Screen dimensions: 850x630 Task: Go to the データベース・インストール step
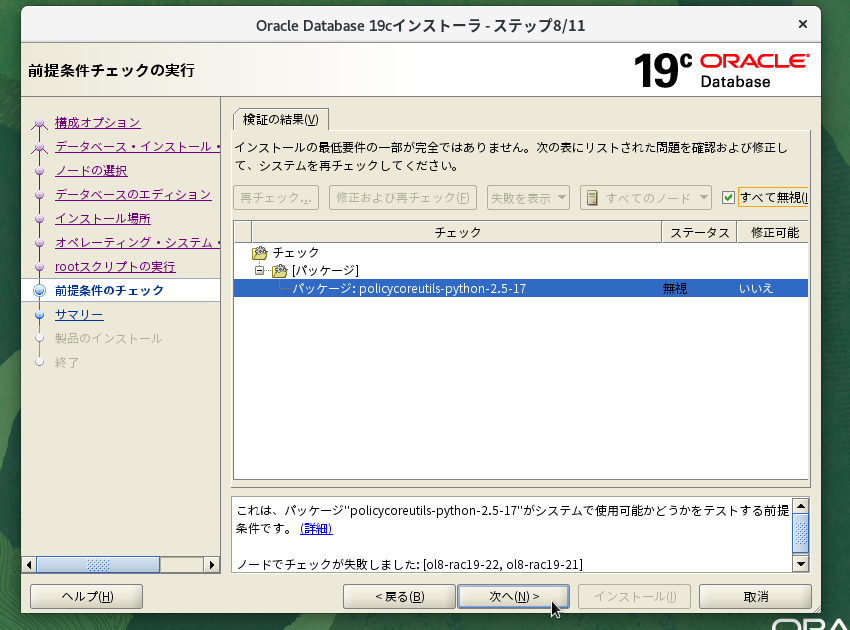(137, 146)
